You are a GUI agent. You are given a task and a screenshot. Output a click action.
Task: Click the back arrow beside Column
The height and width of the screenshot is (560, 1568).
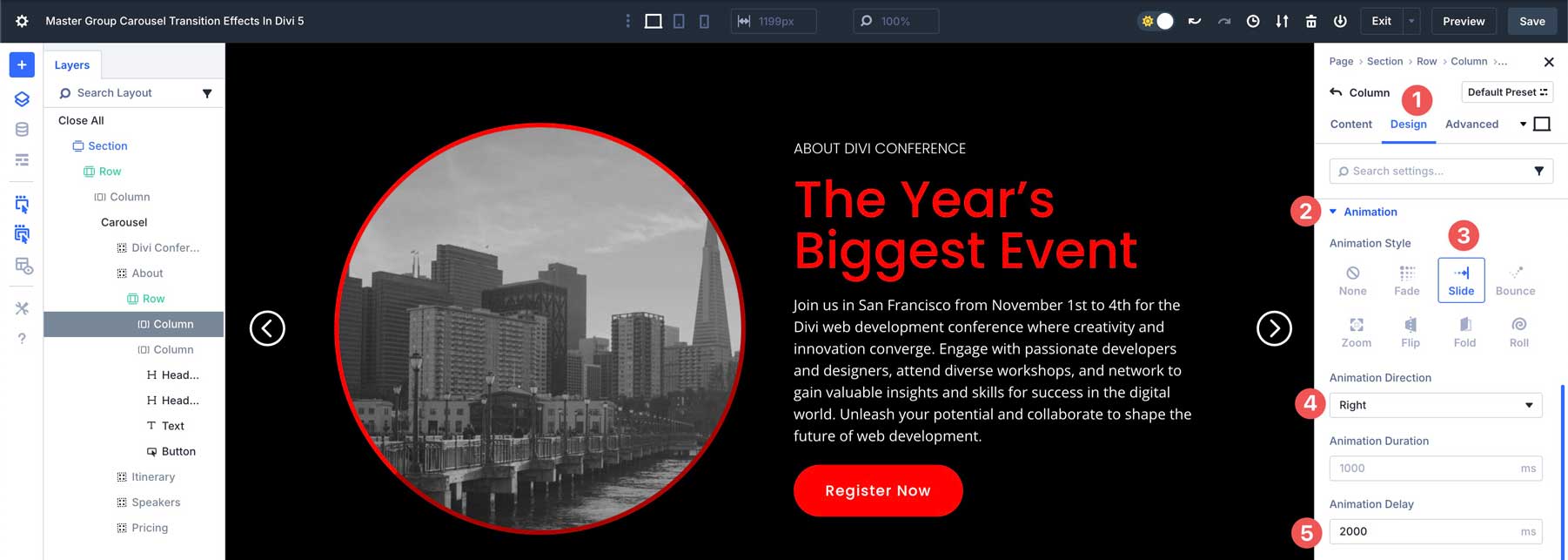[x=1336, y=91]
